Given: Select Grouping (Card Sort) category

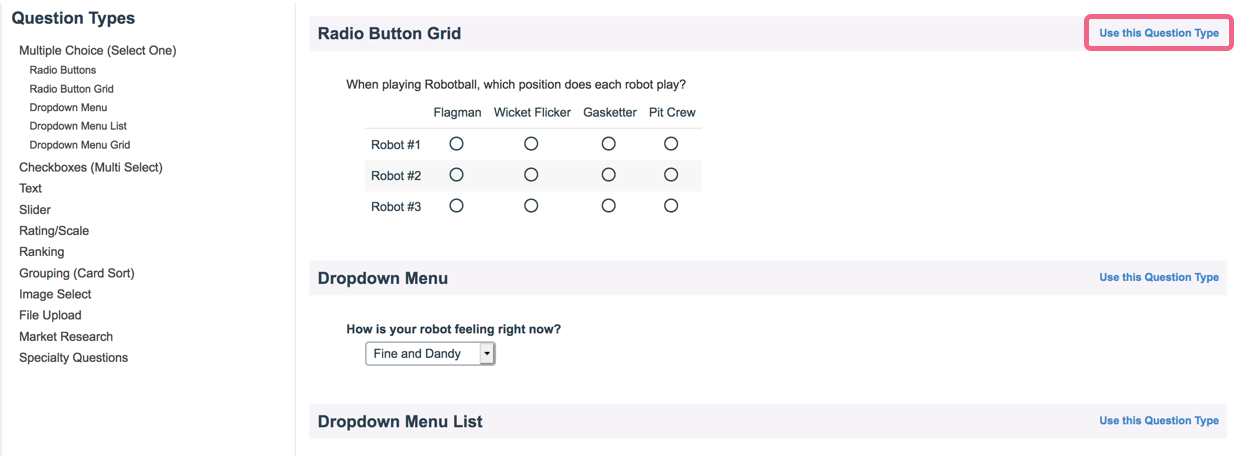Looking at the screenshot, I should click(x=76, y=273).
